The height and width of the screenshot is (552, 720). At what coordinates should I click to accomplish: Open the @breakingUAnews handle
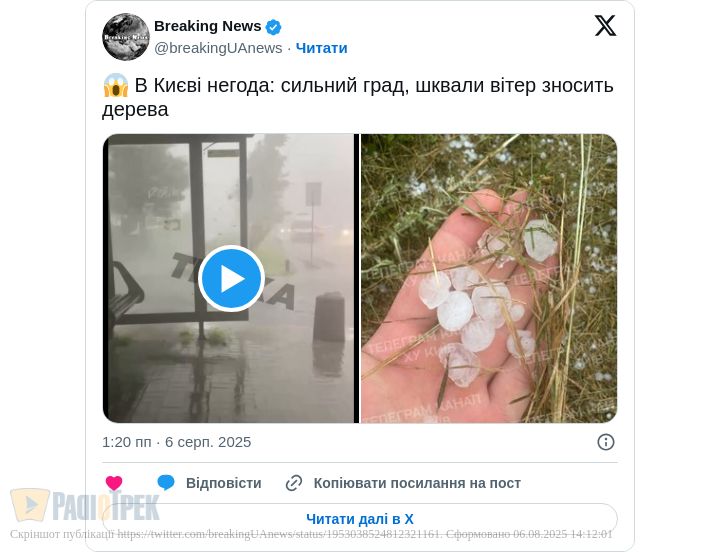218,48
